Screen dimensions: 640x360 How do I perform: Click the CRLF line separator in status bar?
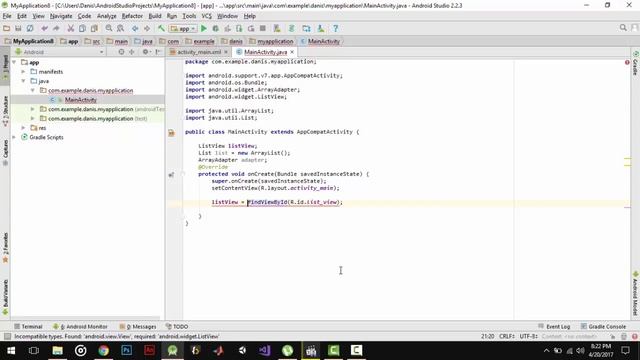[507, 336]
